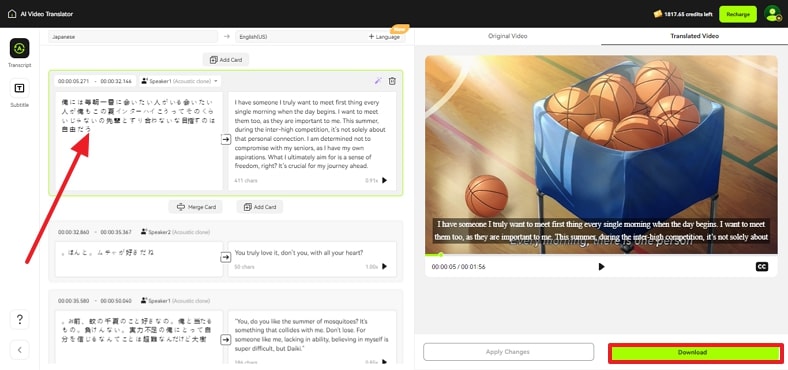788x370 pixels.
Task: Click the Recharge button
Action: point(738,14)
